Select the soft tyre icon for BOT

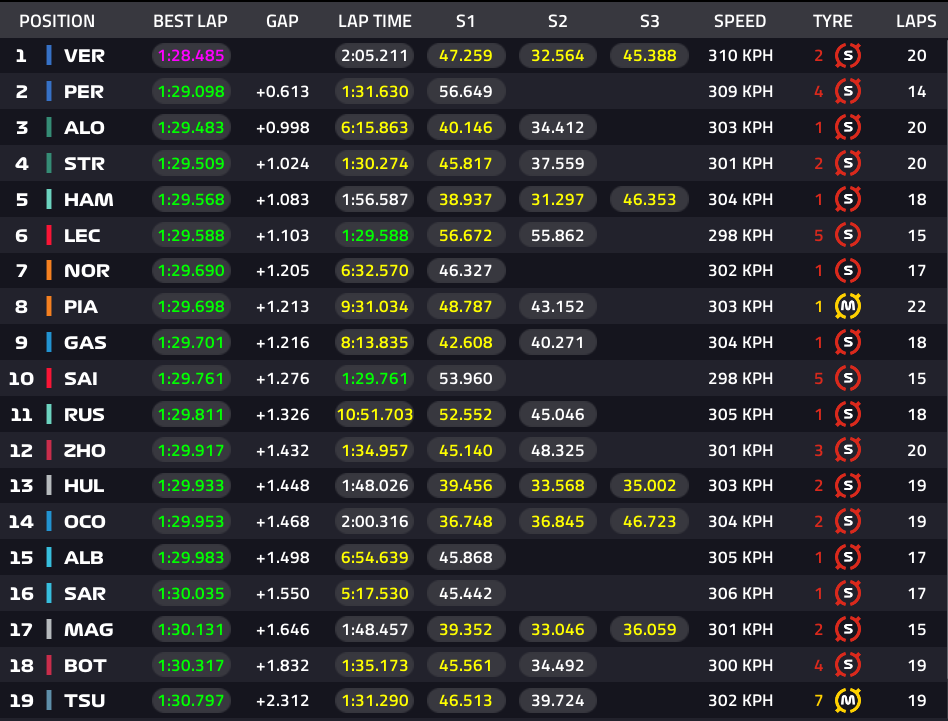(x=848, y=665)
